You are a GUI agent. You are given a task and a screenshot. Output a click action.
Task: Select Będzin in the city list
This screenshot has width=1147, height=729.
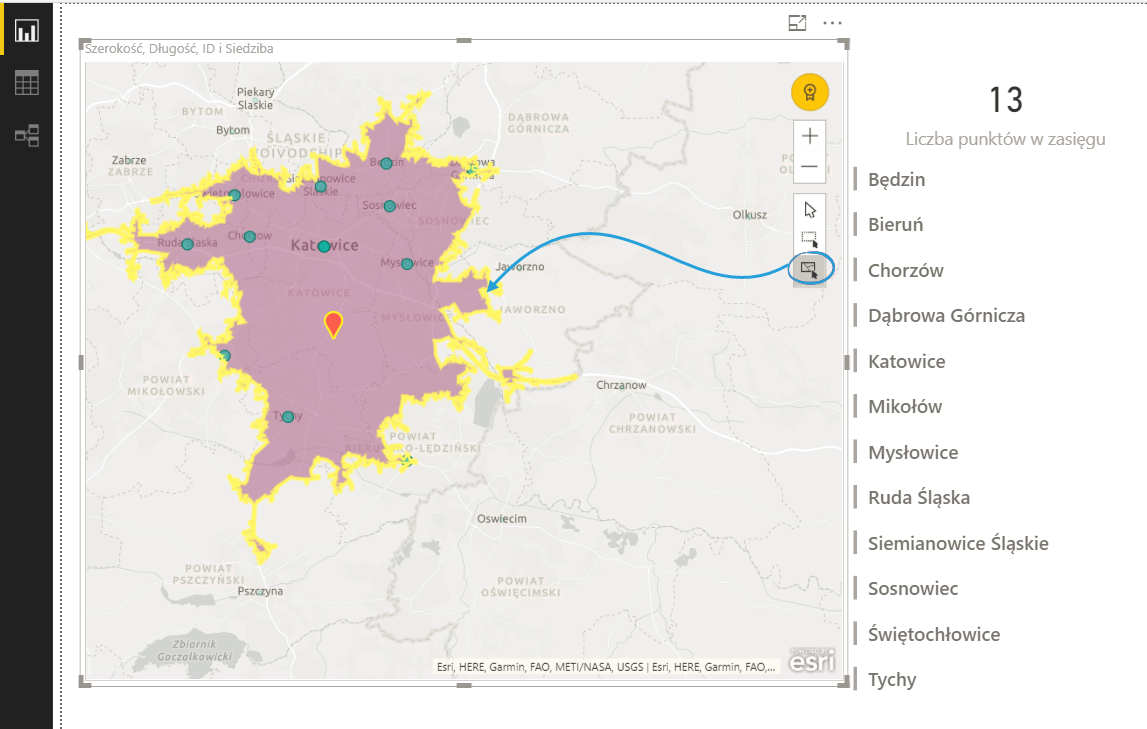tap(896, 180)
